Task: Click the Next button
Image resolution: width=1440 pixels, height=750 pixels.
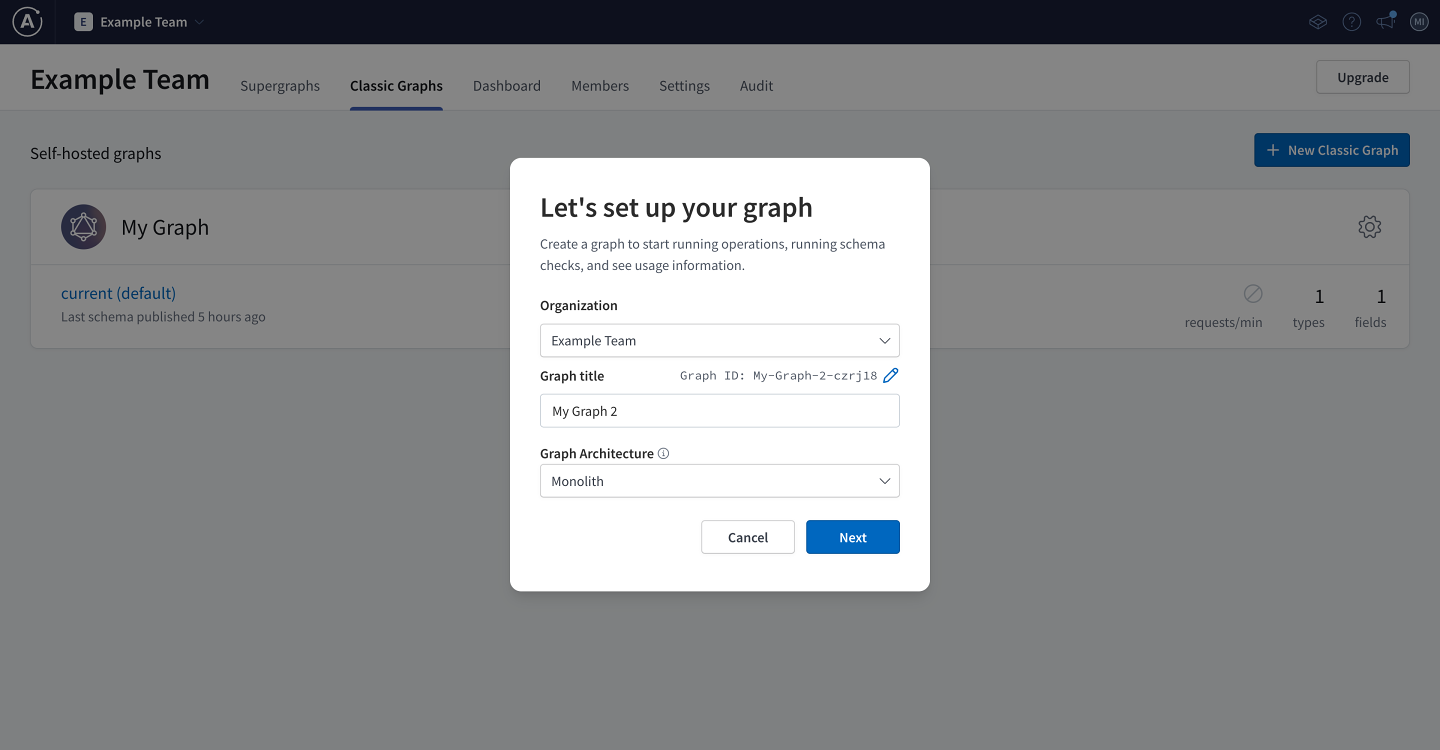Action: (852, 537)
